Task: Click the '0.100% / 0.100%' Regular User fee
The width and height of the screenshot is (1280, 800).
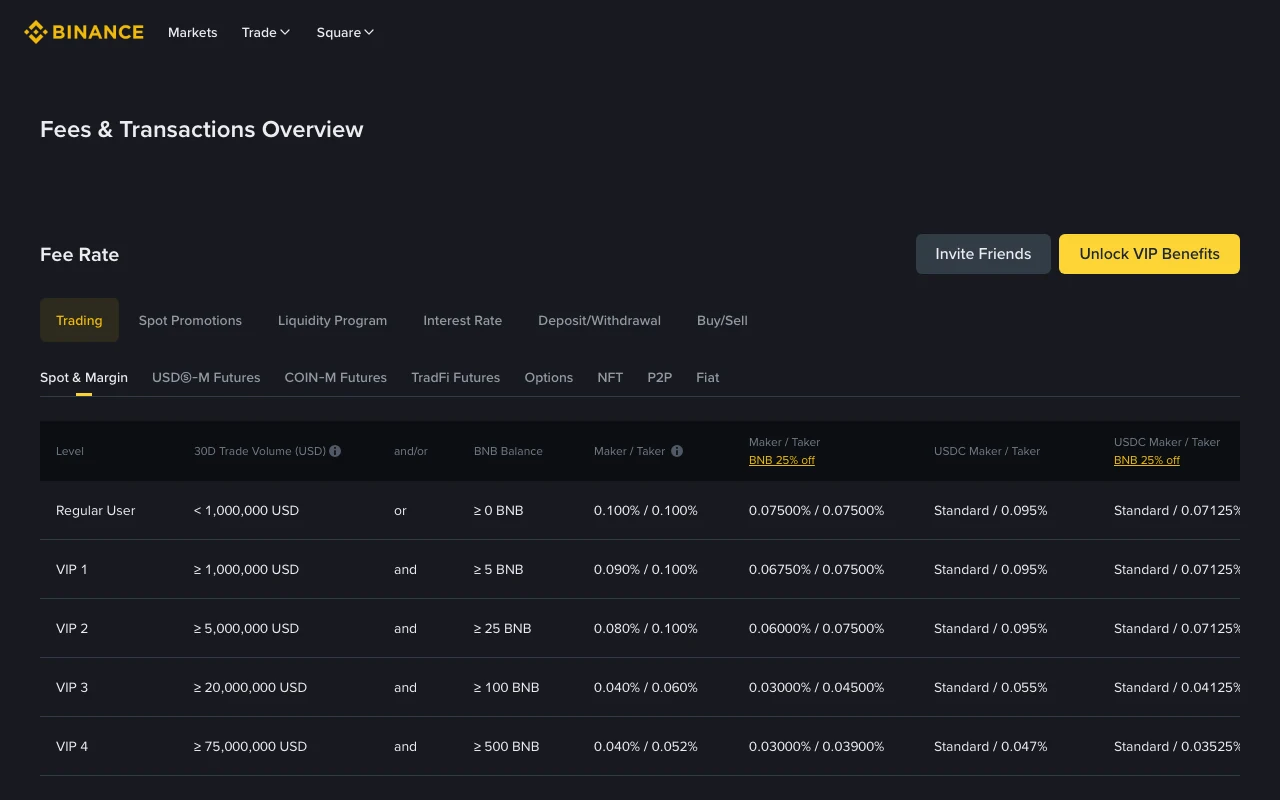Action: point(646,510)
